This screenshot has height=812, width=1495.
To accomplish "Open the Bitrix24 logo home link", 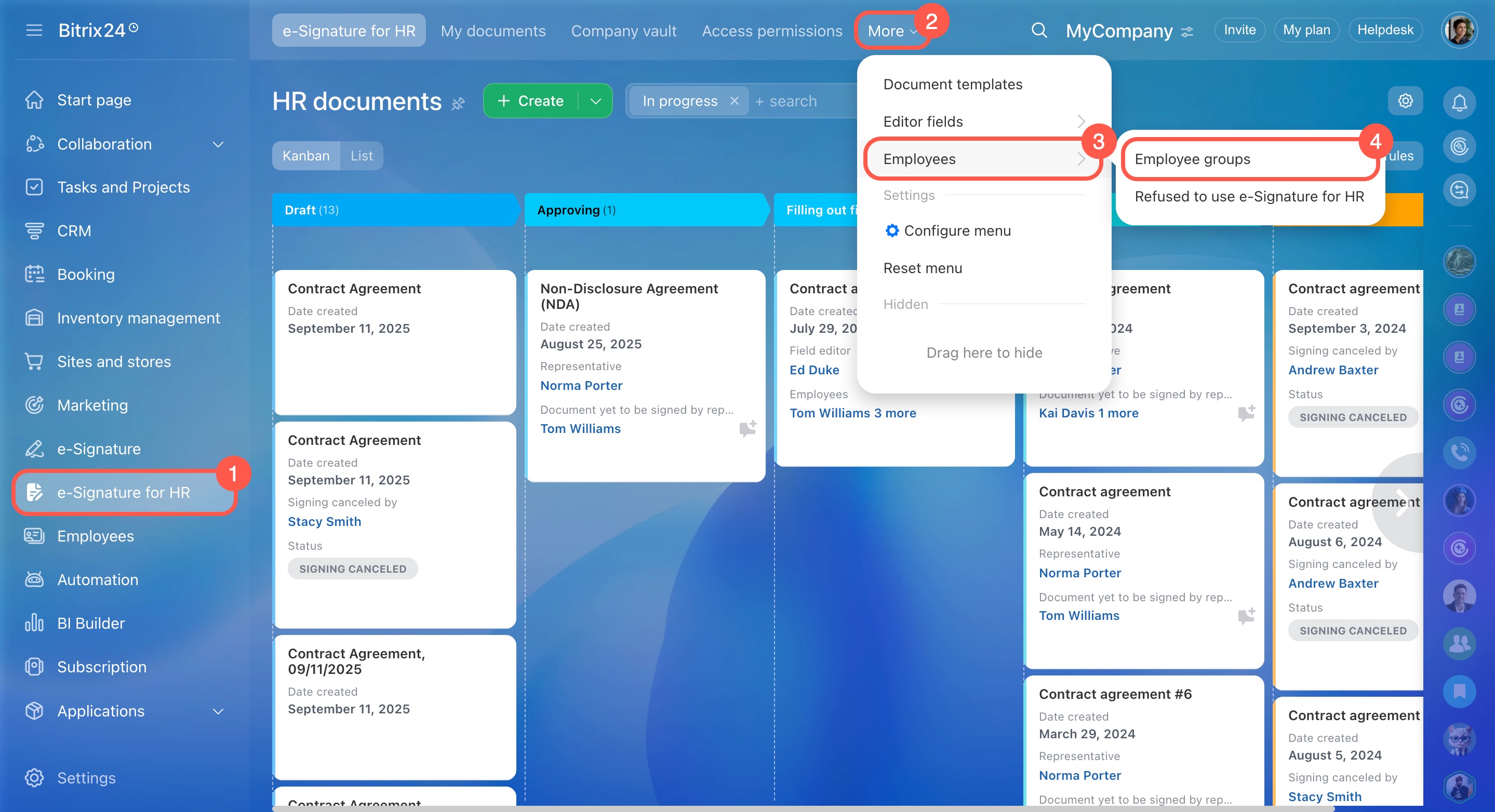I will tap(98, 30).
